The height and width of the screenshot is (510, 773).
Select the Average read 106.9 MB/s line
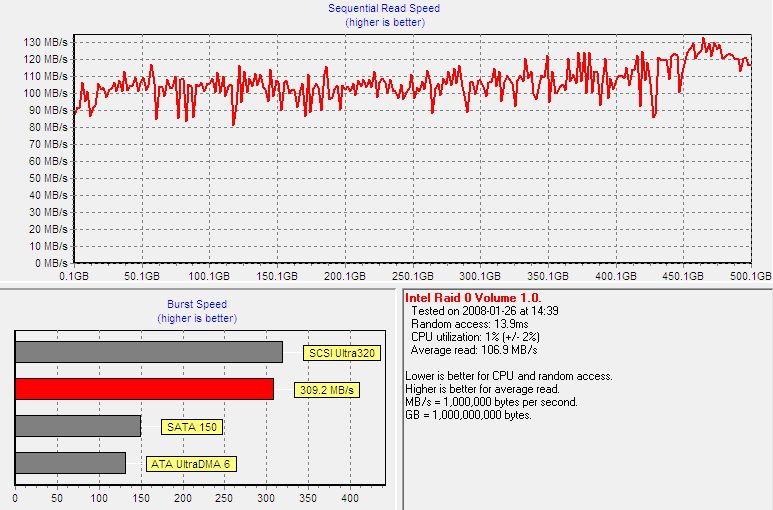pyautogui.click(x=474, y=349)
